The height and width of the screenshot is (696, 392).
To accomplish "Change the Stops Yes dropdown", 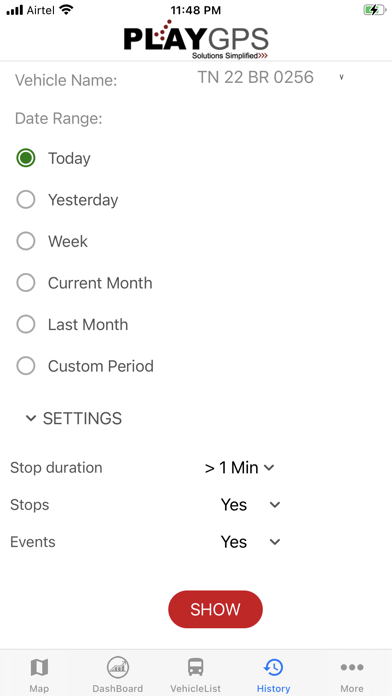I will click(250, 505).
